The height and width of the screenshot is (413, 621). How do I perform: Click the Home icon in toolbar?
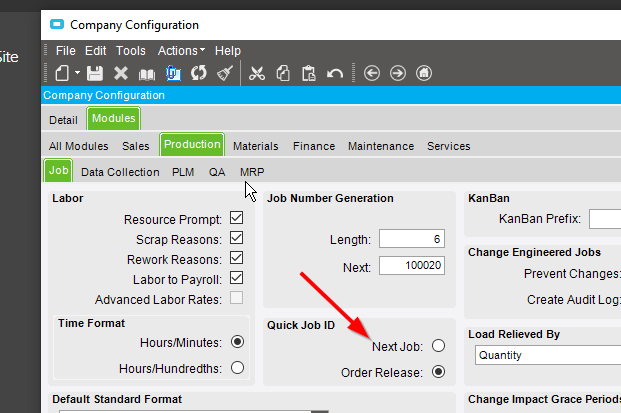[x=424, y=73]
